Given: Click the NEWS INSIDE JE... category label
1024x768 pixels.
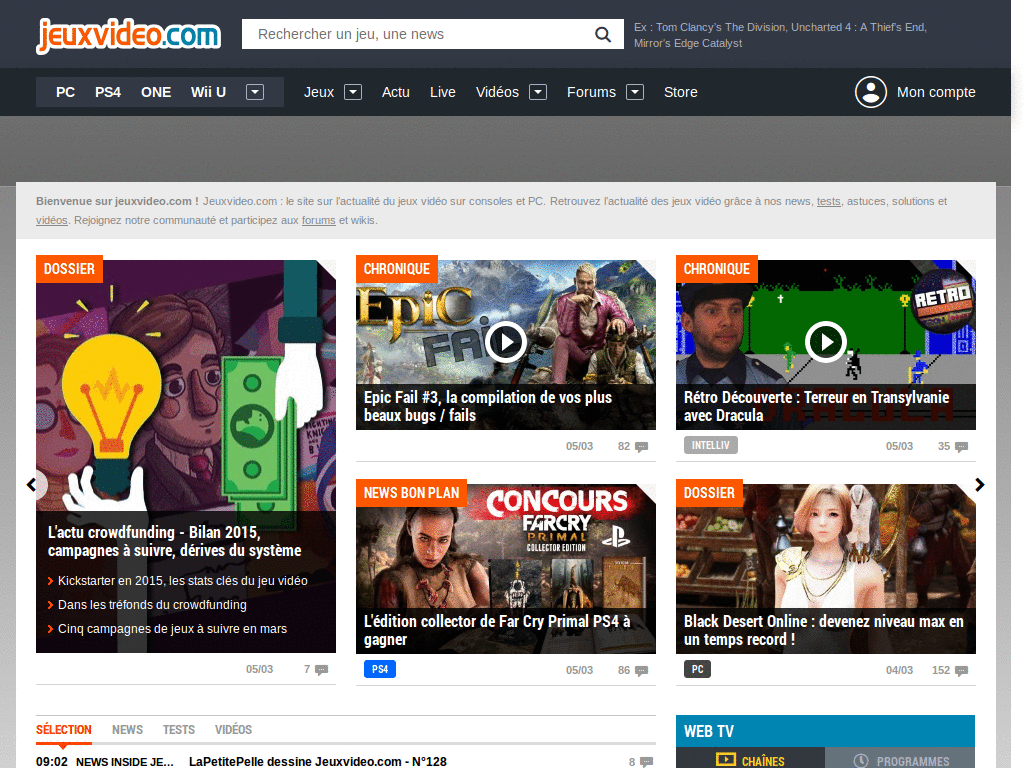Looking at the screenshot, I should pos(125,761).
